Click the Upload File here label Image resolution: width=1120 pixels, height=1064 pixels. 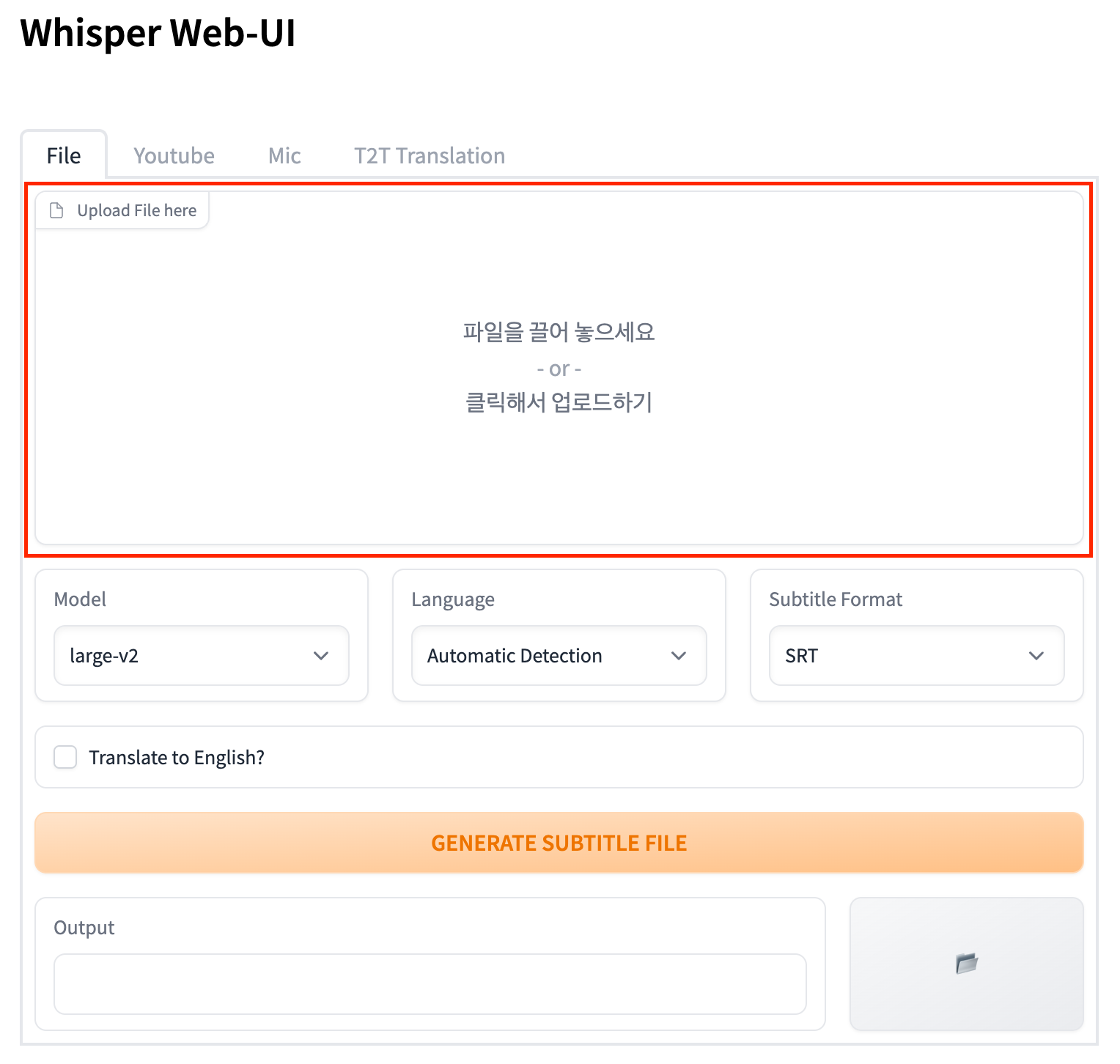click(137, 210)
